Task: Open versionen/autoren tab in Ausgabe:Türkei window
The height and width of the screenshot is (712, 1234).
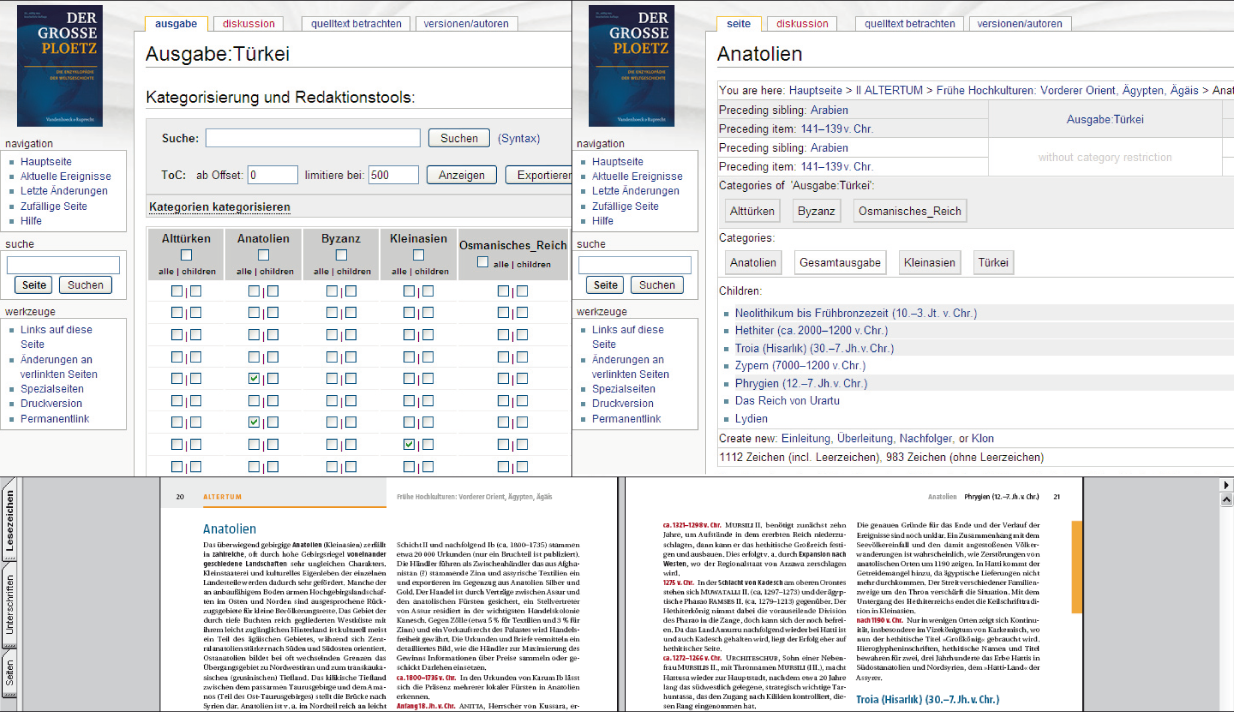Action: coord(466,23)
